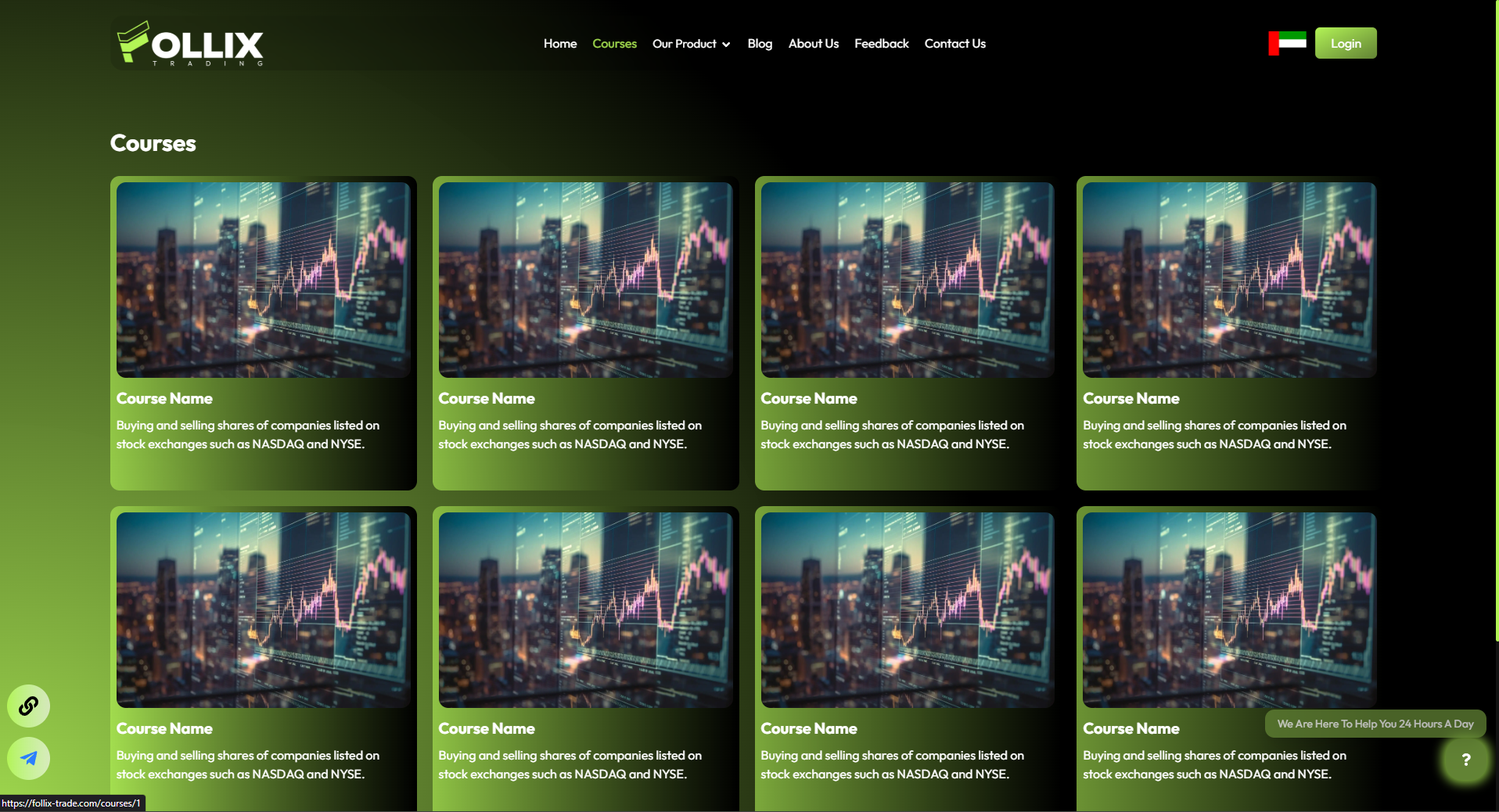
Task: Go to the Home menu item
Action: [x=560, y=44]
